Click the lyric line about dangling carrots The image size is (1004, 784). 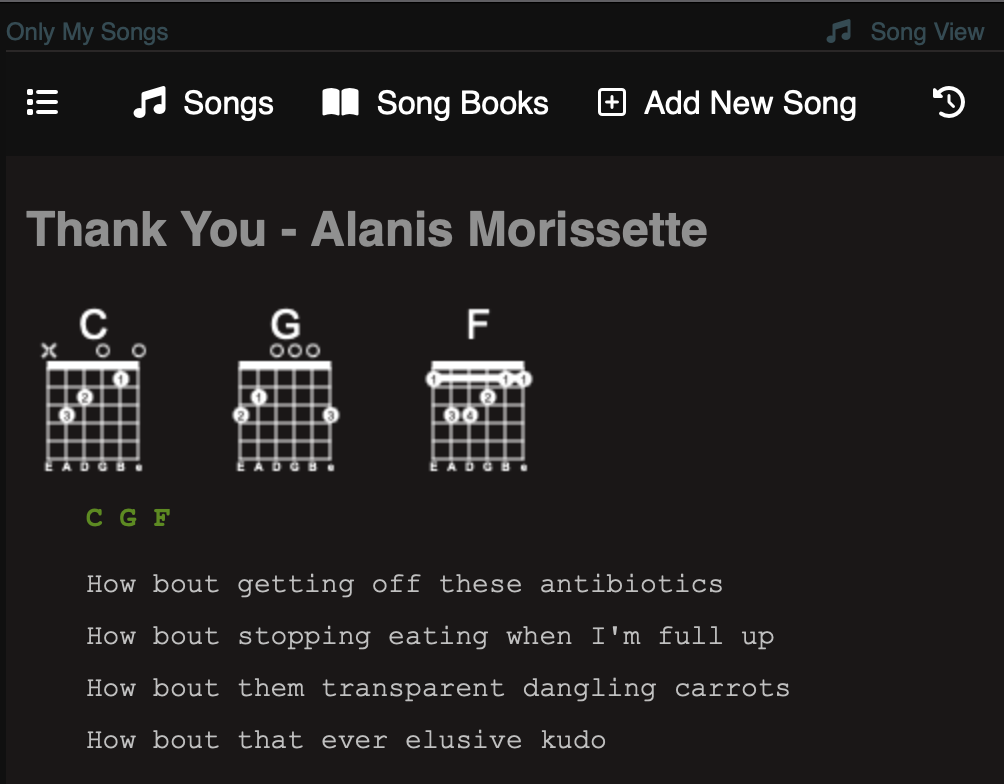(x=437, y=688)
